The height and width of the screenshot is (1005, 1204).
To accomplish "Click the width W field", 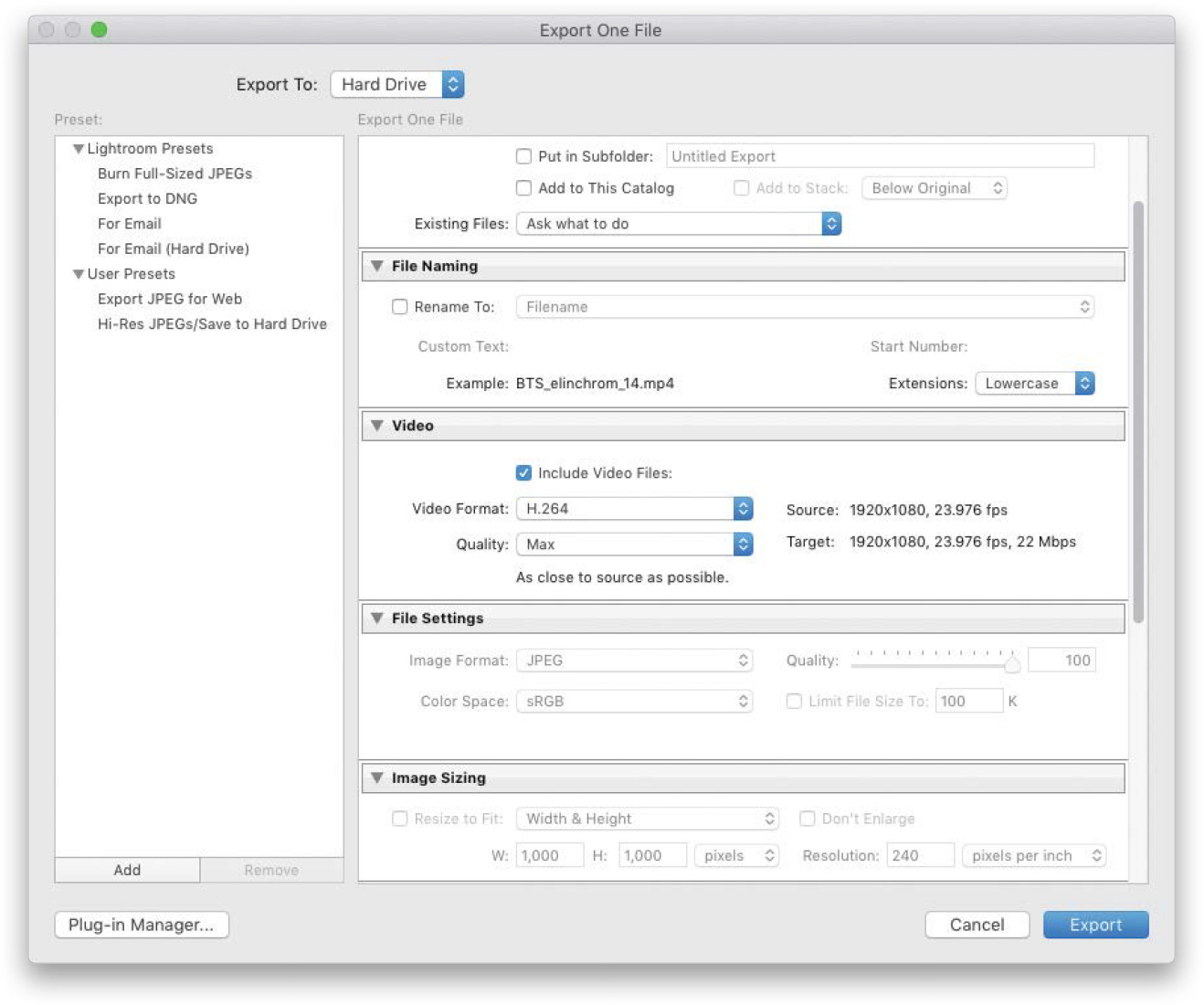I will pos(550,856).
